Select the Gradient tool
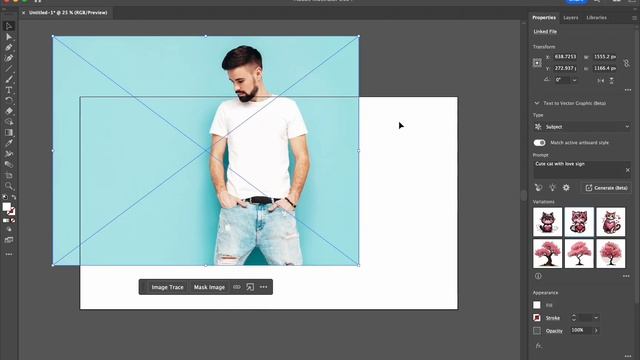The width and height of the screenshot is (640, 360). (9, 132)
